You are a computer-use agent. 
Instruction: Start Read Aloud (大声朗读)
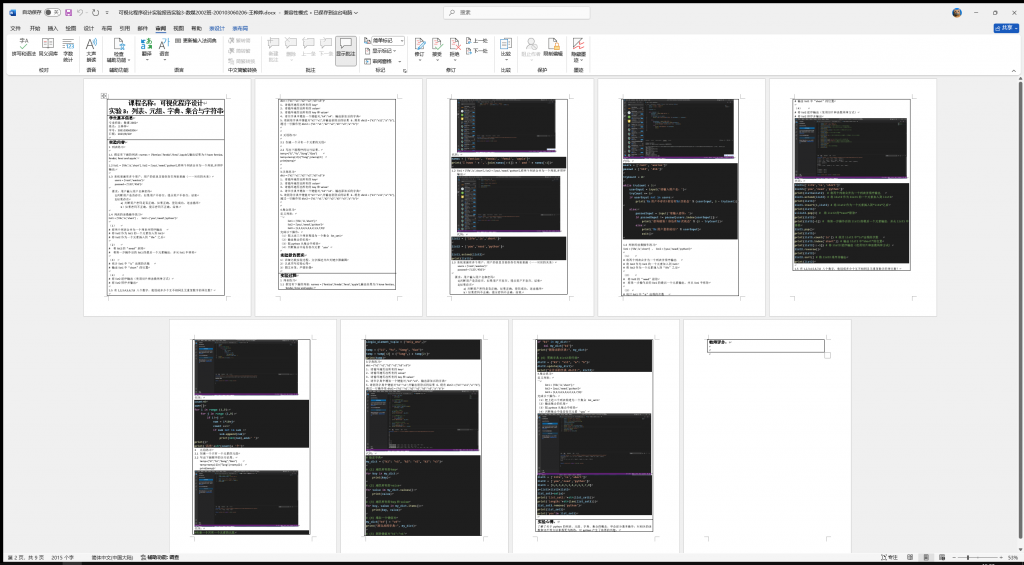click(x=91, y=50)
